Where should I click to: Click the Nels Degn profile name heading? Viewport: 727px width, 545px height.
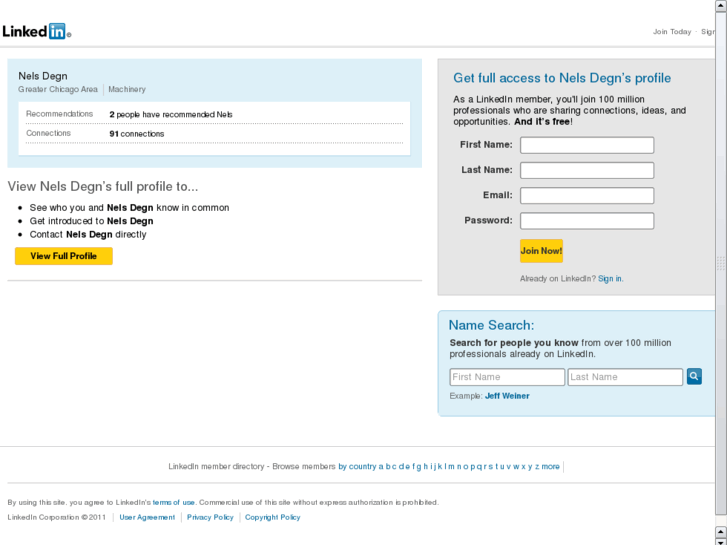(x=43, y=76)
